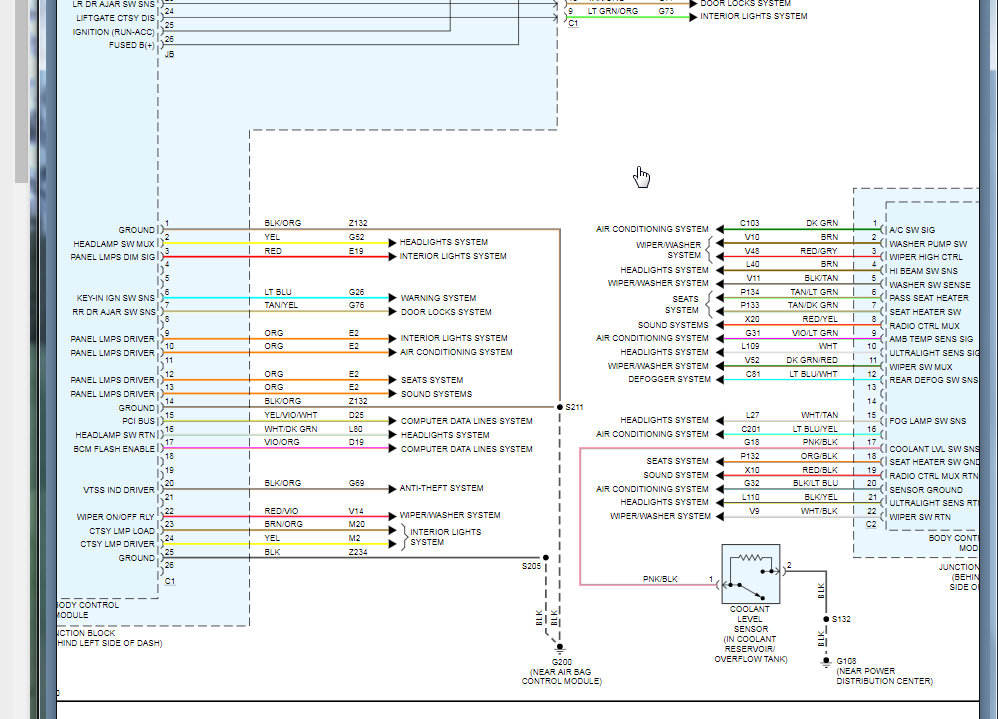Screen dimensions: 998x719
Task: Click the LT BLU wire label for G26
Action: point(278,292)
